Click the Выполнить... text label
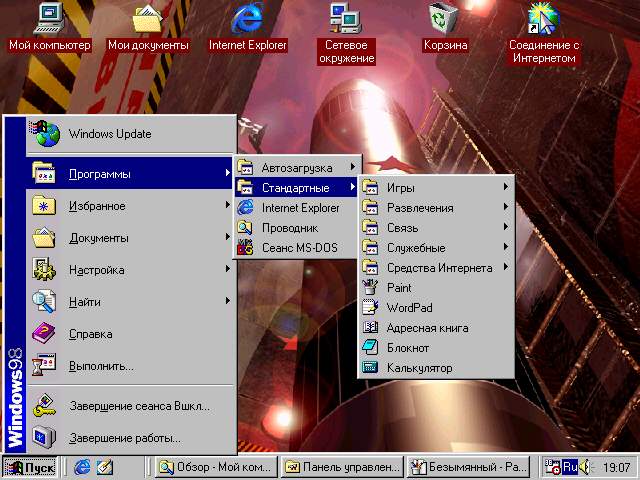This screenshot has width=640, height=480. 101,366
